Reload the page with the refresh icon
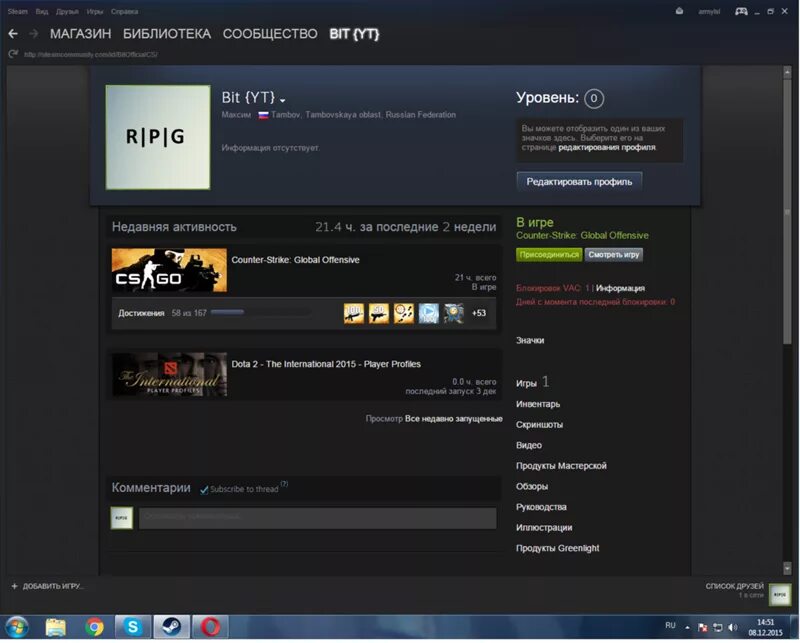 [13, 54]
